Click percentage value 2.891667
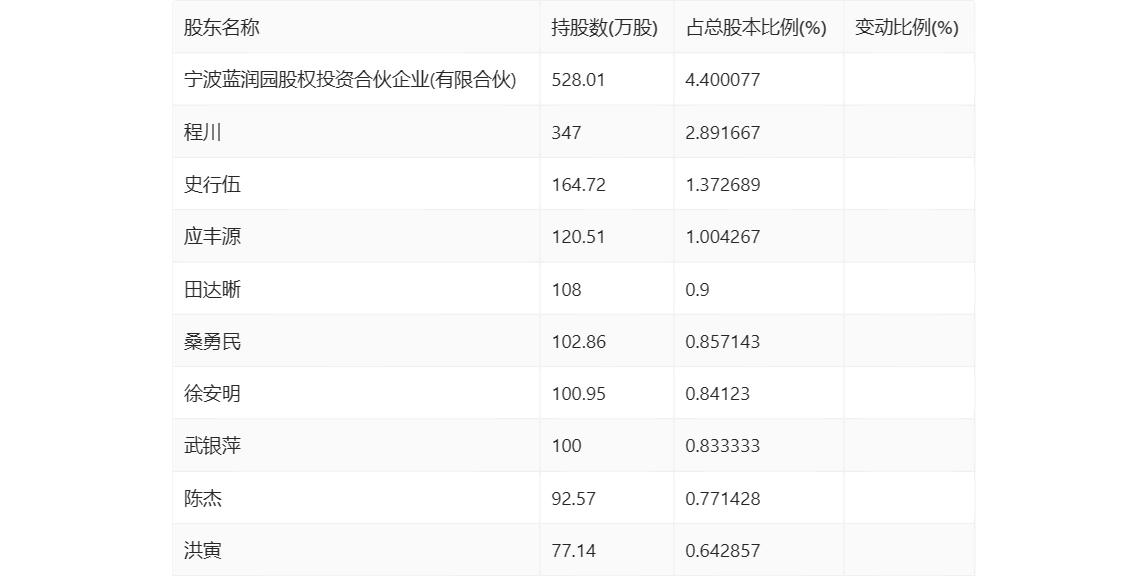Screen dimensions: 1148x576 point(723,132)
